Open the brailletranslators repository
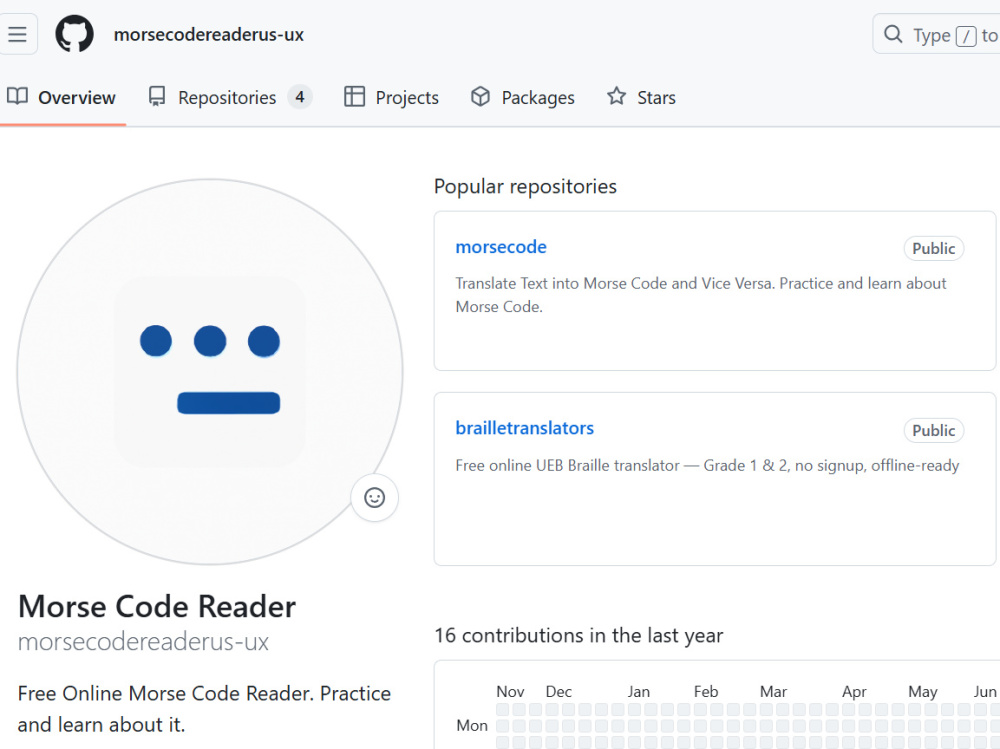1000x749 pixels. (524, 428)
